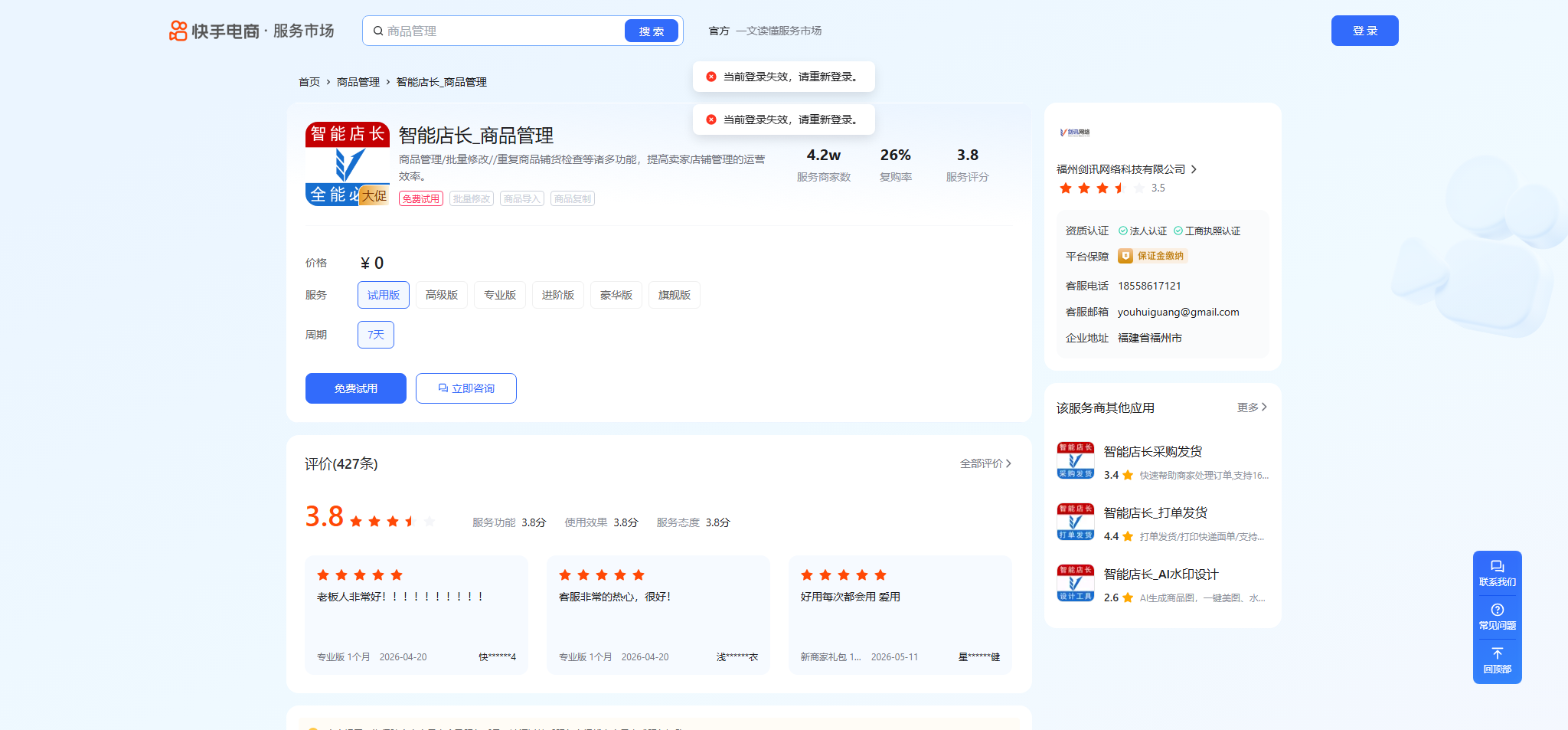
Task: Click the phone number 18558617121
Action: 1149,286
